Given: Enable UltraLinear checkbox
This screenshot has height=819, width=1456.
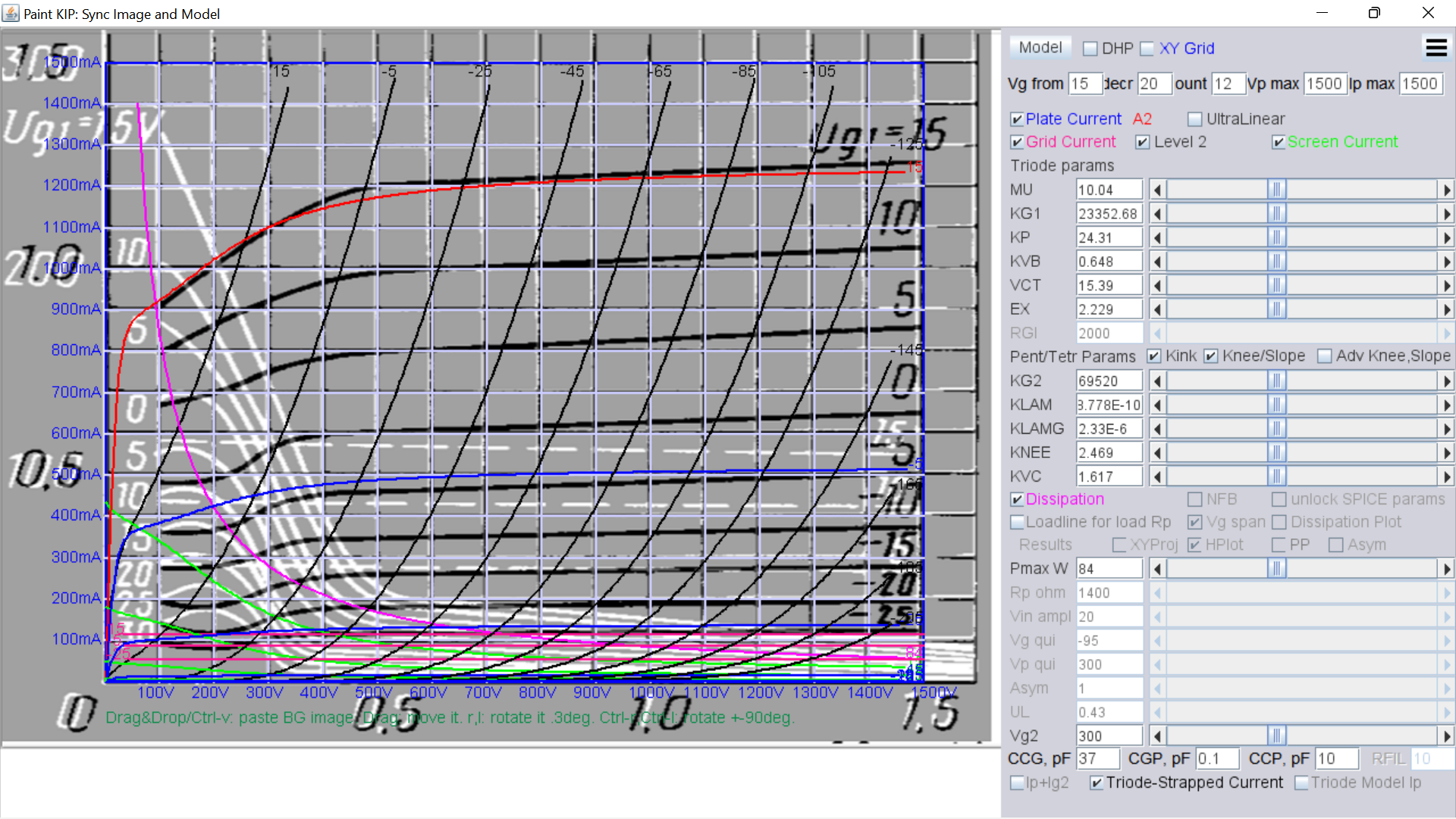Looking at the screenshot, I should [x=1195, y=120].
